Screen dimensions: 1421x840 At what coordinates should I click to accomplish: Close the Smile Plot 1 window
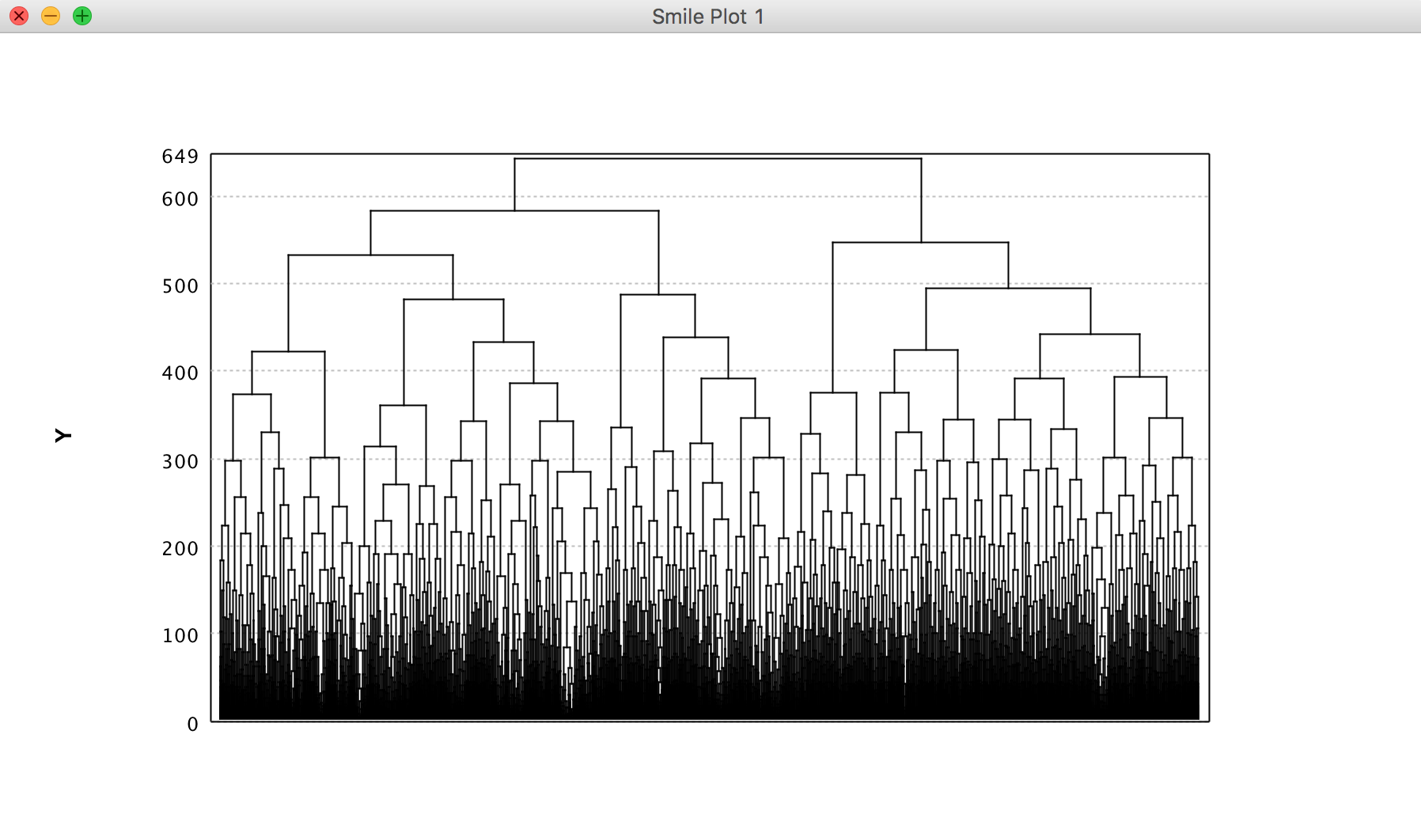coord(19,16)
